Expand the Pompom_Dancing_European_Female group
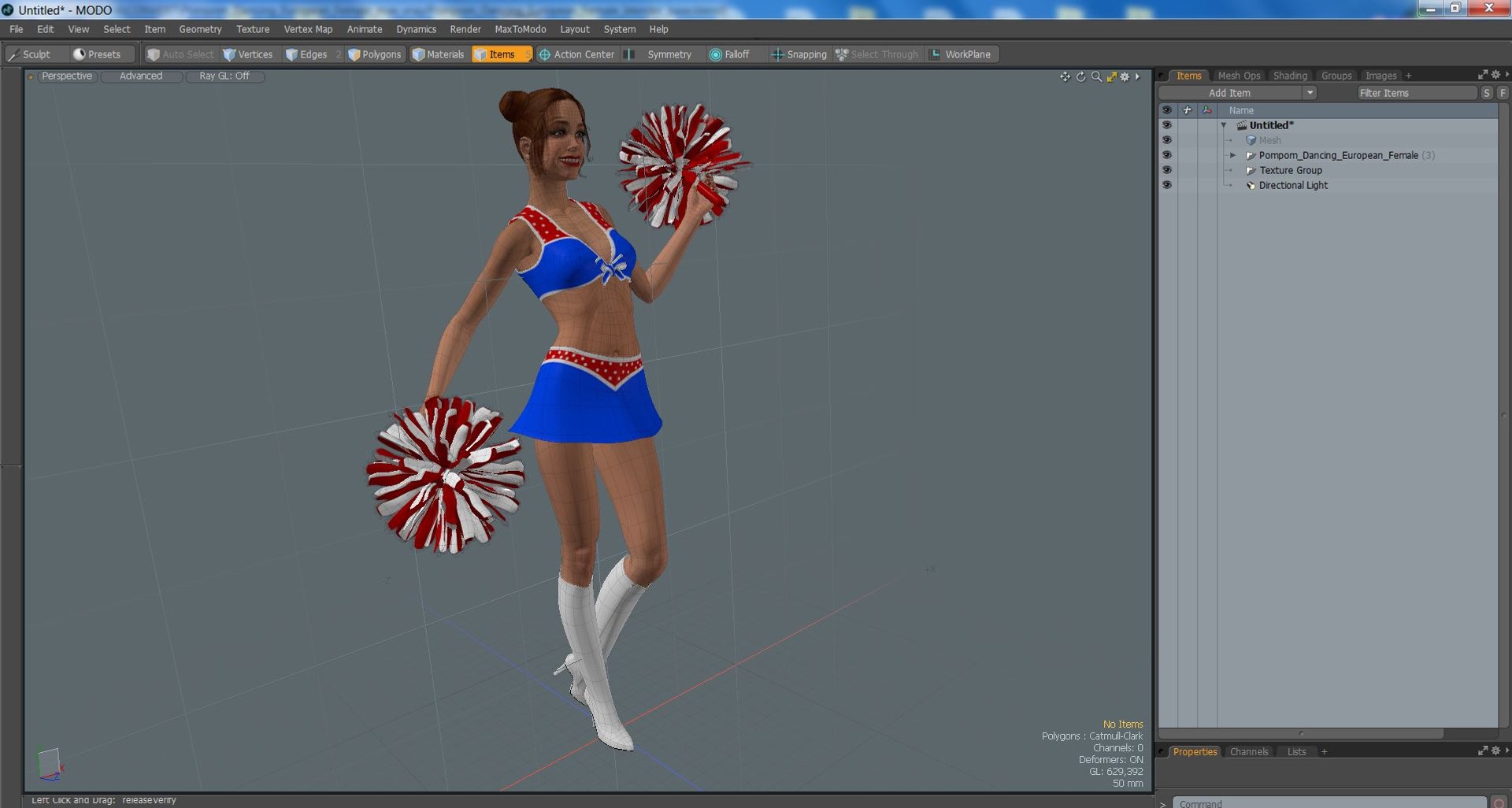Viewport: 1512px width, 808px height. (1233, 155)
